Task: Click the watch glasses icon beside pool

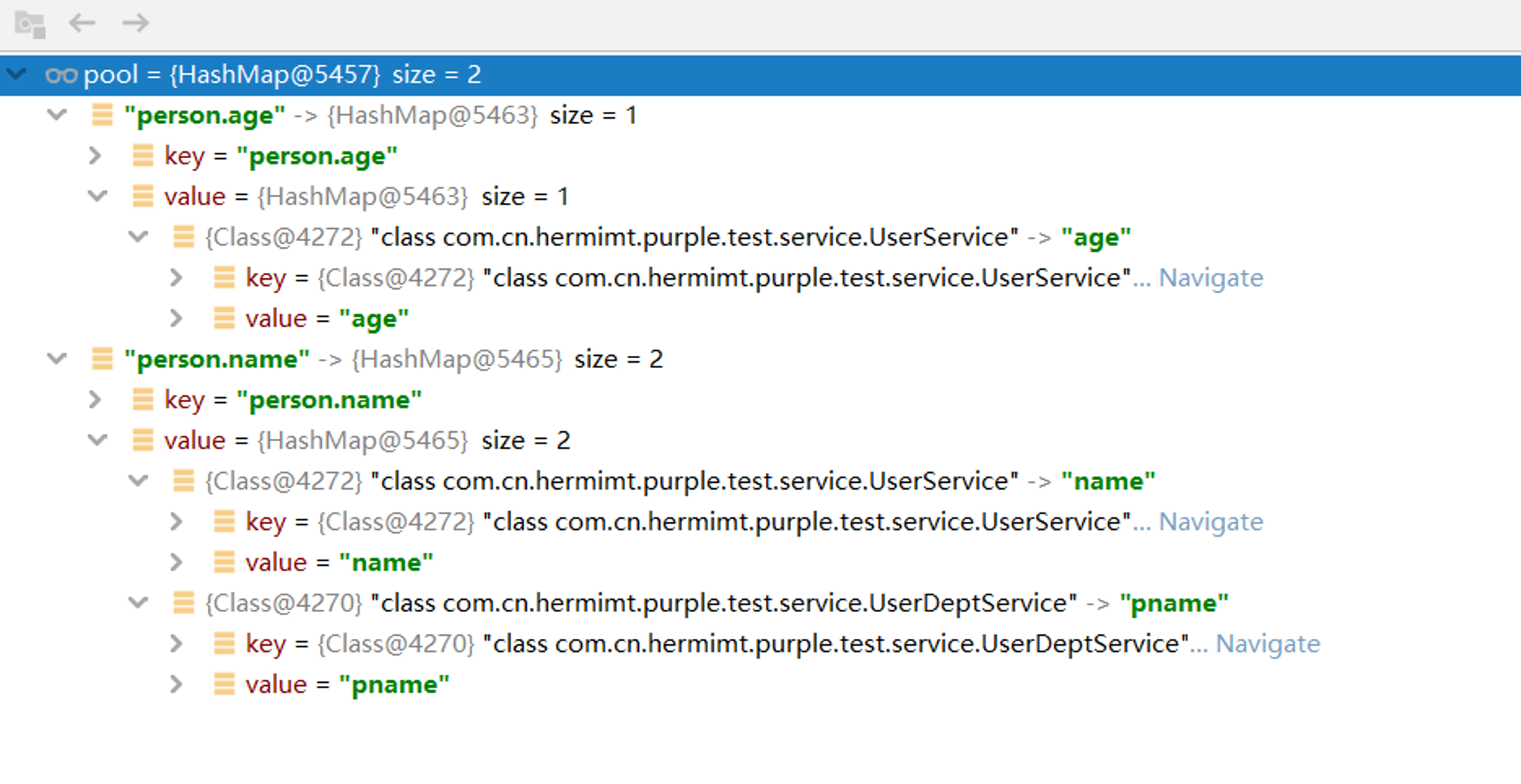Action: coord(61,75)
